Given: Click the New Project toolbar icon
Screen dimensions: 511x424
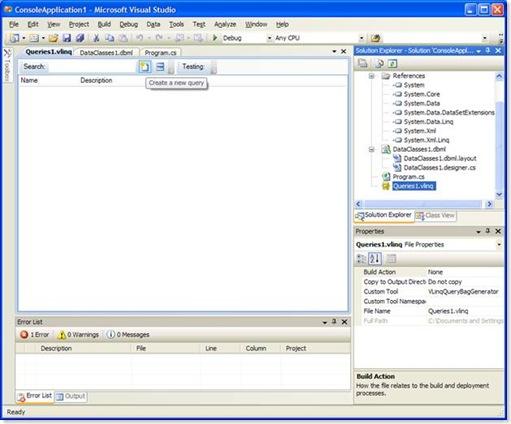Looking at the screenshot, I should pos(14,38).
